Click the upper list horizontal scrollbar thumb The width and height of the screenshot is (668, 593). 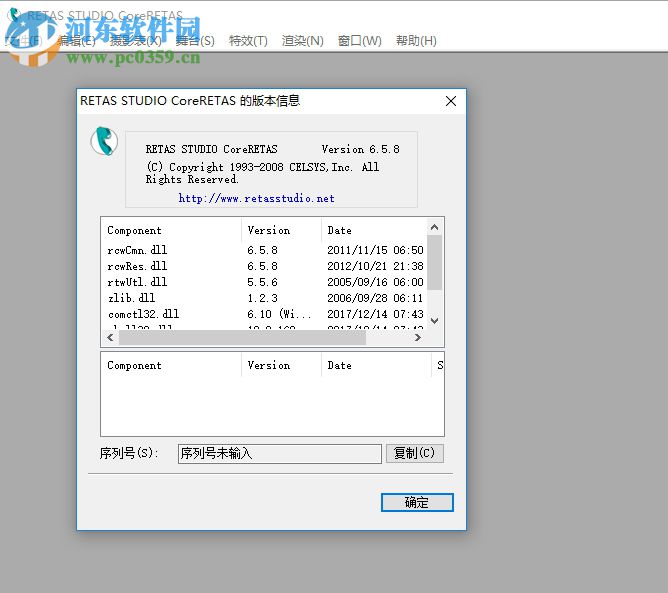point(242,337)
